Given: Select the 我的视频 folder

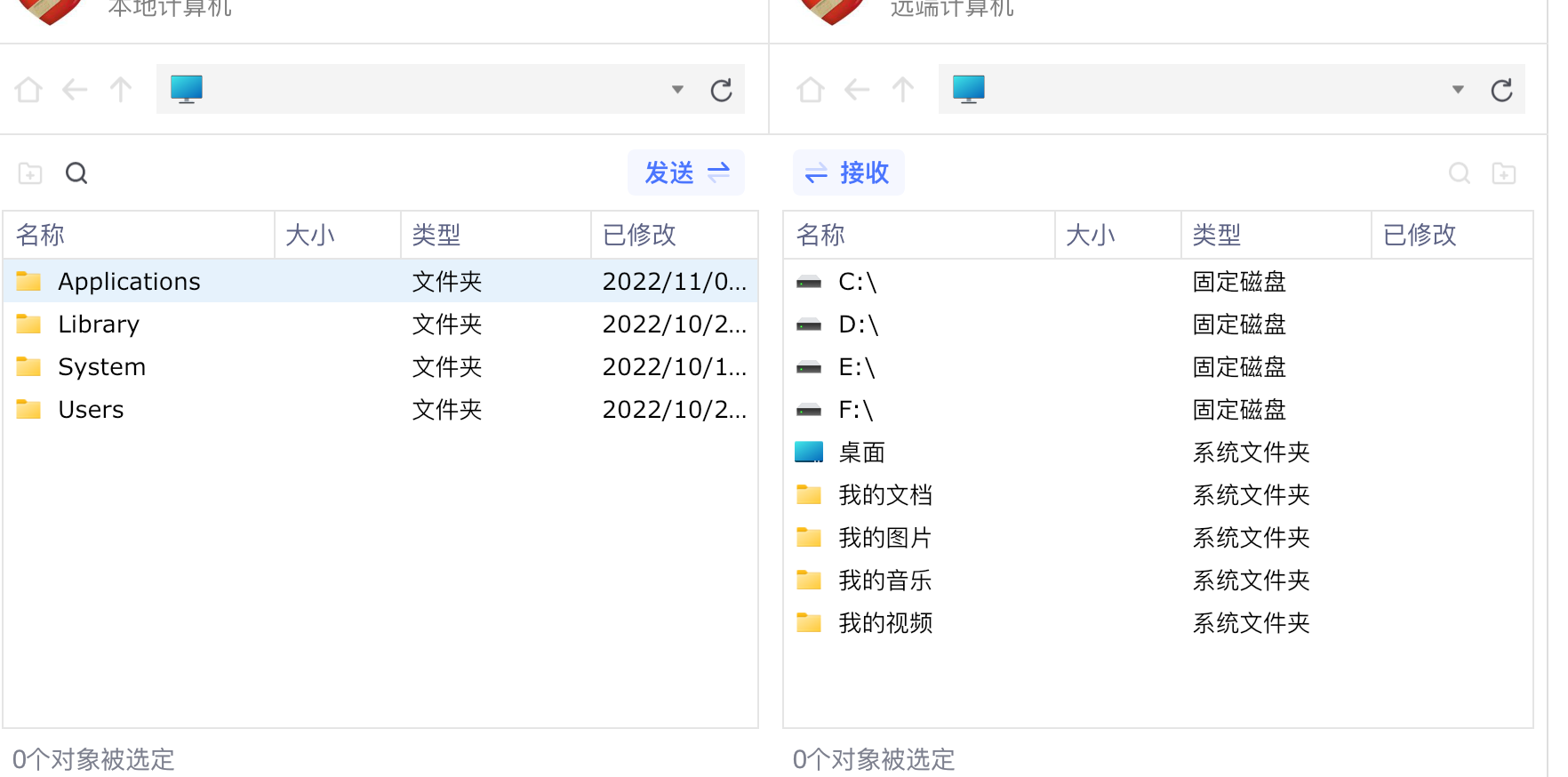Looking at the screenshot, I should tap(1158, 622).
